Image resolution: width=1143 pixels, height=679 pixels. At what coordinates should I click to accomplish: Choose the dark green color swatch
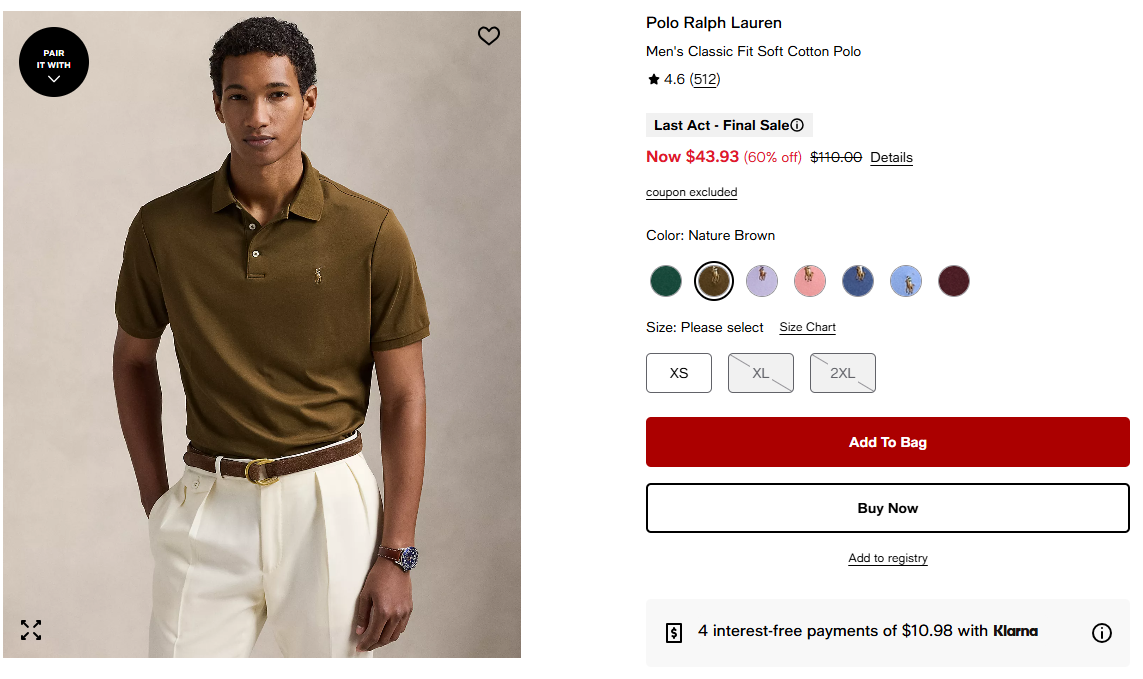tap(666, 281)
